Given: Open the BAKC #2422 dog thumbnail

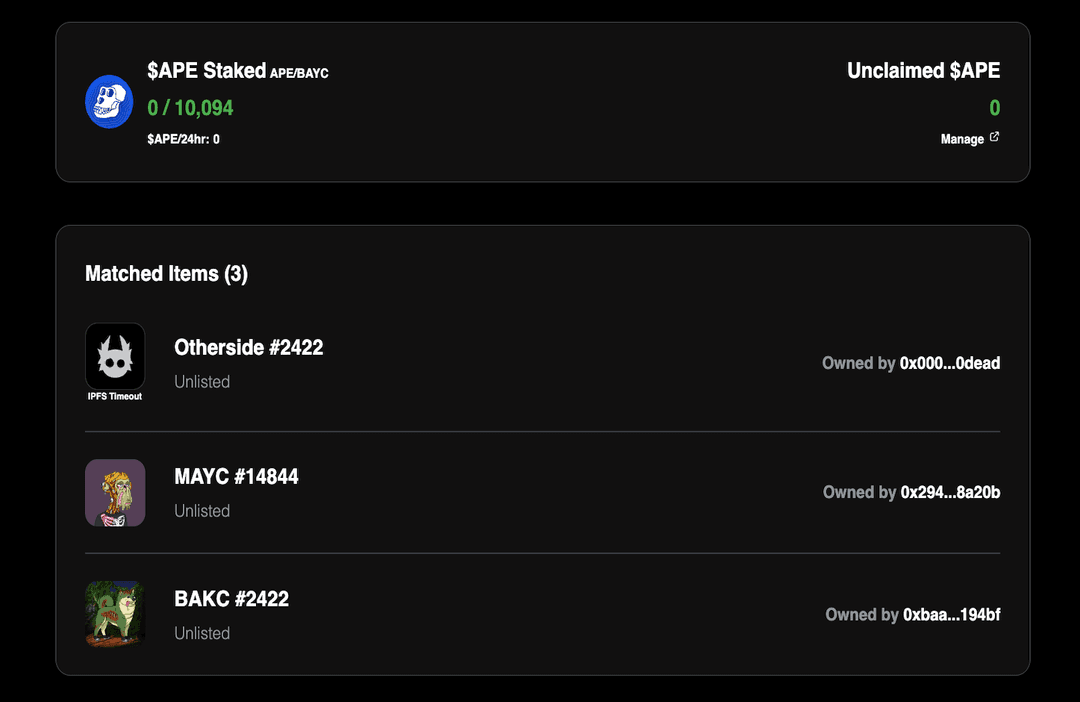Looking at the screenshot, I should 115,614.
